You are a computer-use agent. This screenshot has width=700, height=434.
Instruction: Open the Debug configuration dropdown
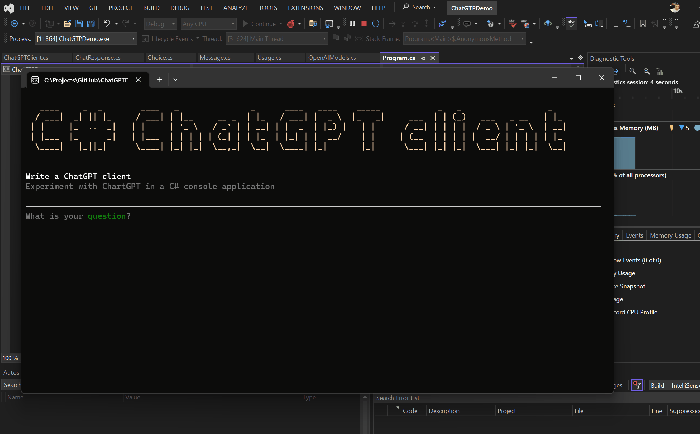(x=160, y=24)
